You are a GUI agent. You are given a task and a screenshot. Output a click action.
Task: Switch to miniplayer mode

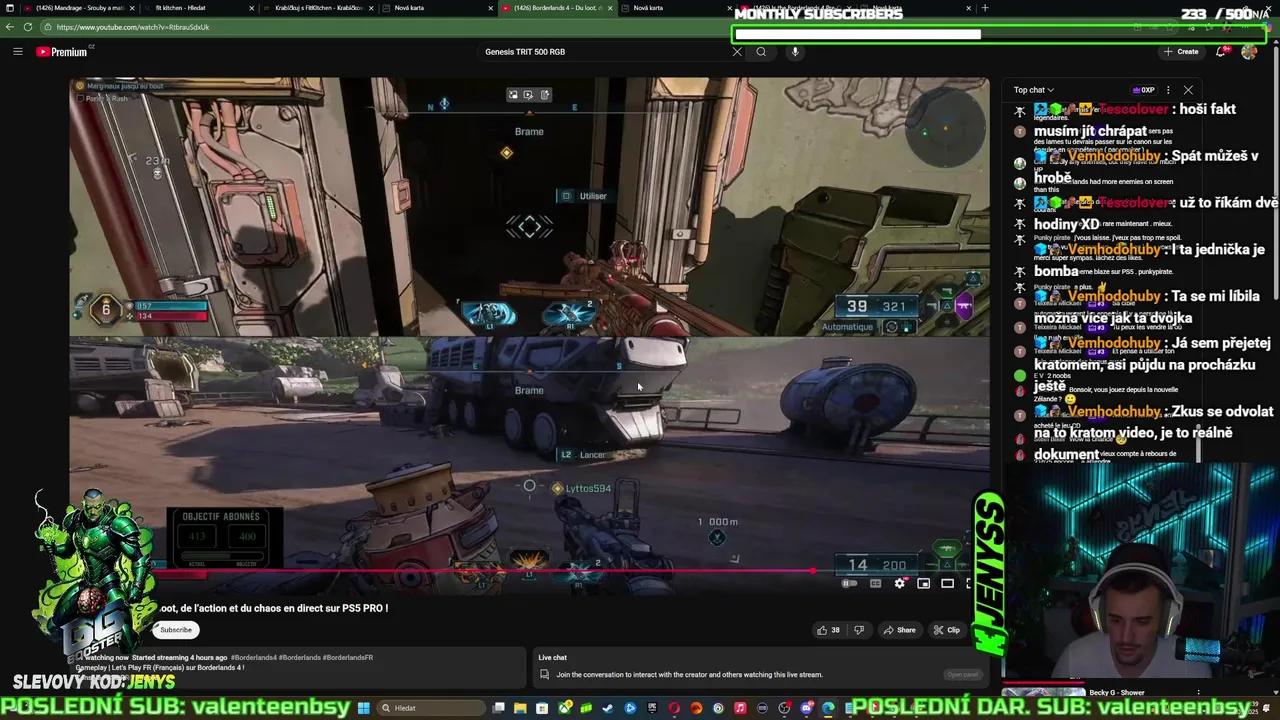coord(924,583)
